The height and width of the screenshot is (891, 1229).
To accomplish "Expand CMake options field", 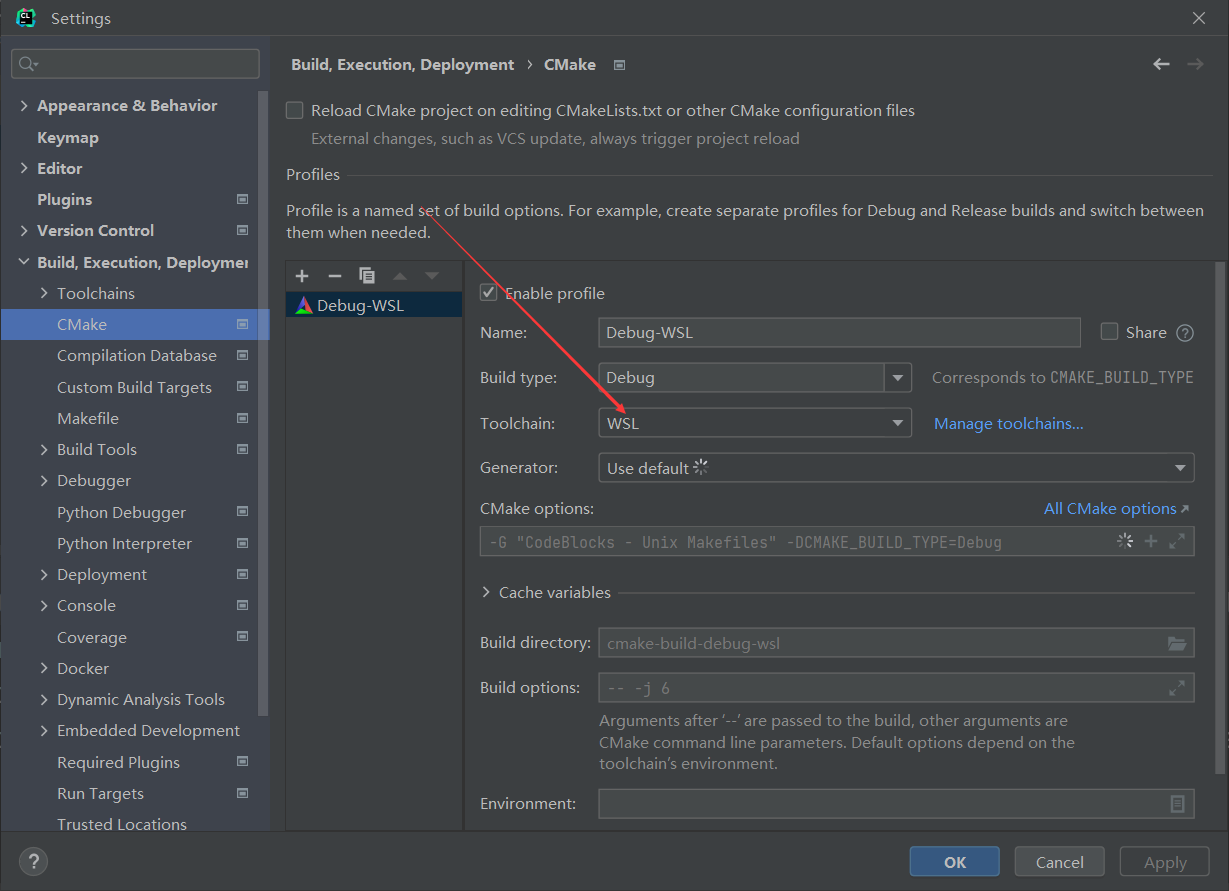I will click(1177, 541).
